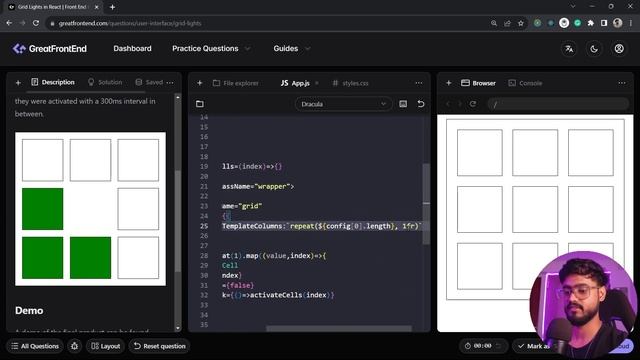
Task: Click the folder icon in editor toolbar
Action: pos(200,104)
